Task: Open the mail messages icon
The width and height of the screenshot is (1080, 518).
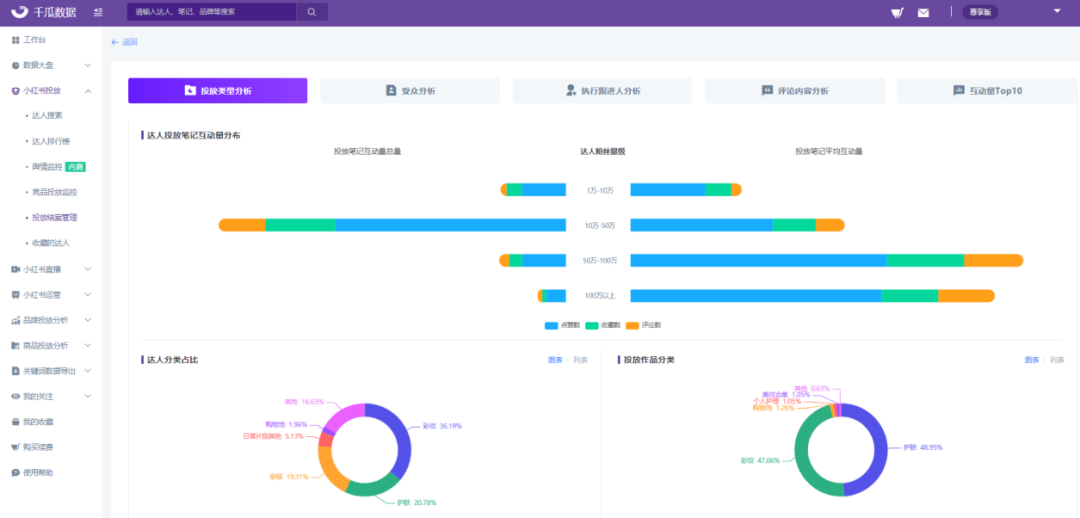Action: tap(923, 12)
